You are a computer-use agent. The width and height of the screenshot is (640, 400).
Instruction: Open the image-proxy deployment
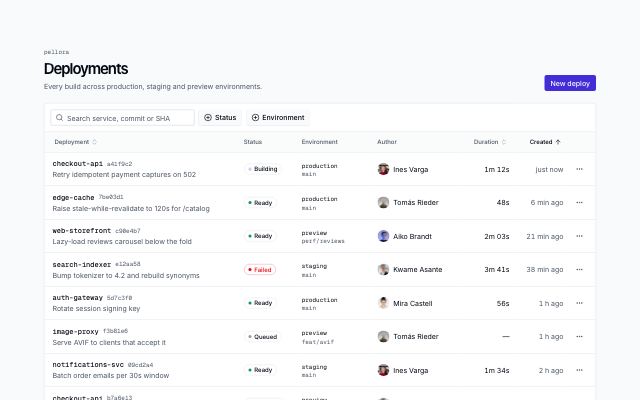pos(76,331)
